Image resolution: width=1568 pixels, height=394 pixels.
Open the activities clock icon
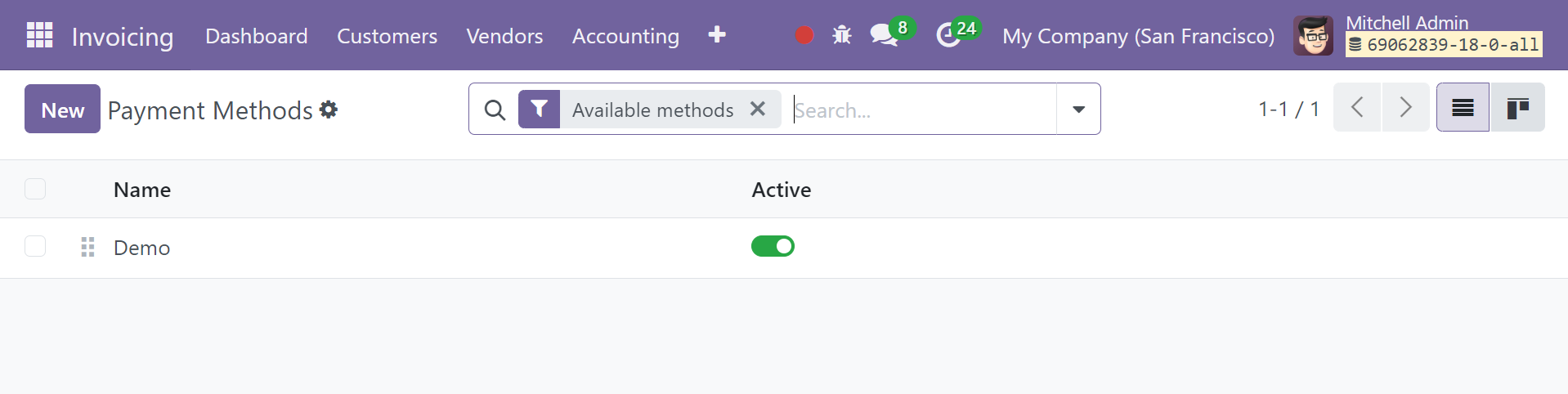point(948,35)
